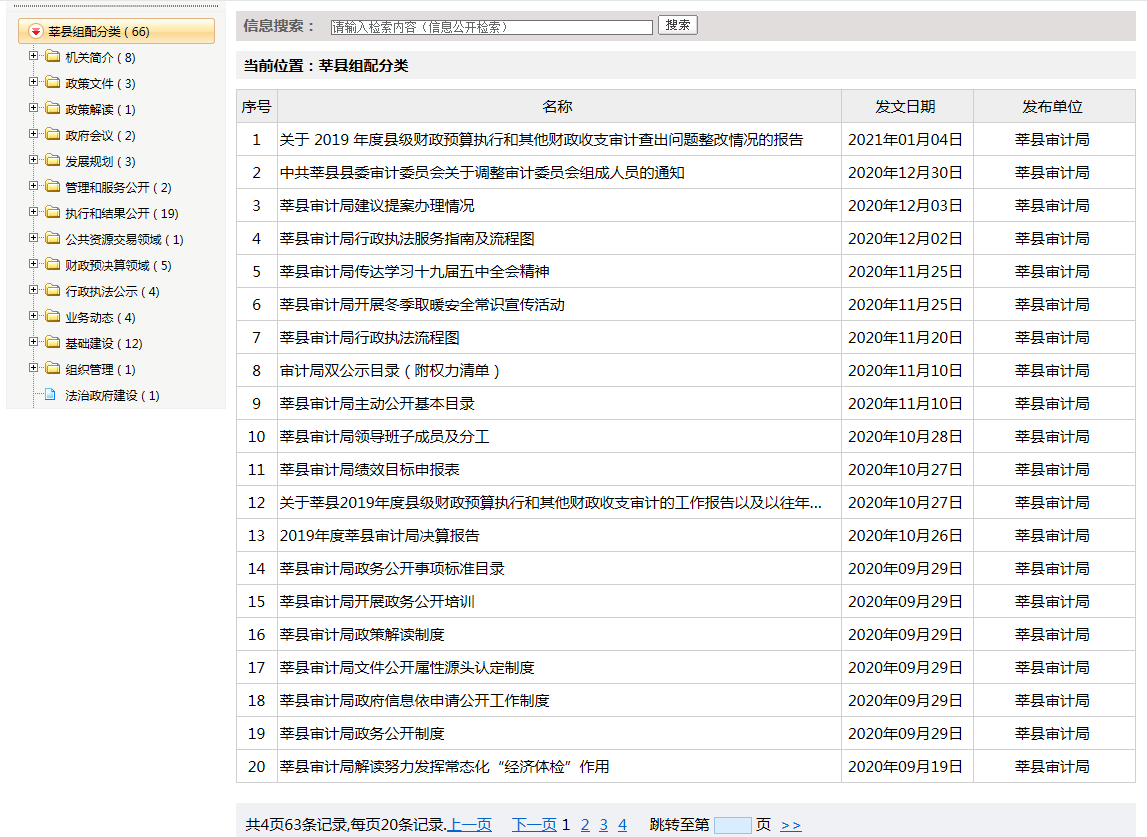The width and height of the screenshot is (1147, 837).
Task: Expand the 政策文件 tree node
Action: click(x=33, y=82)
